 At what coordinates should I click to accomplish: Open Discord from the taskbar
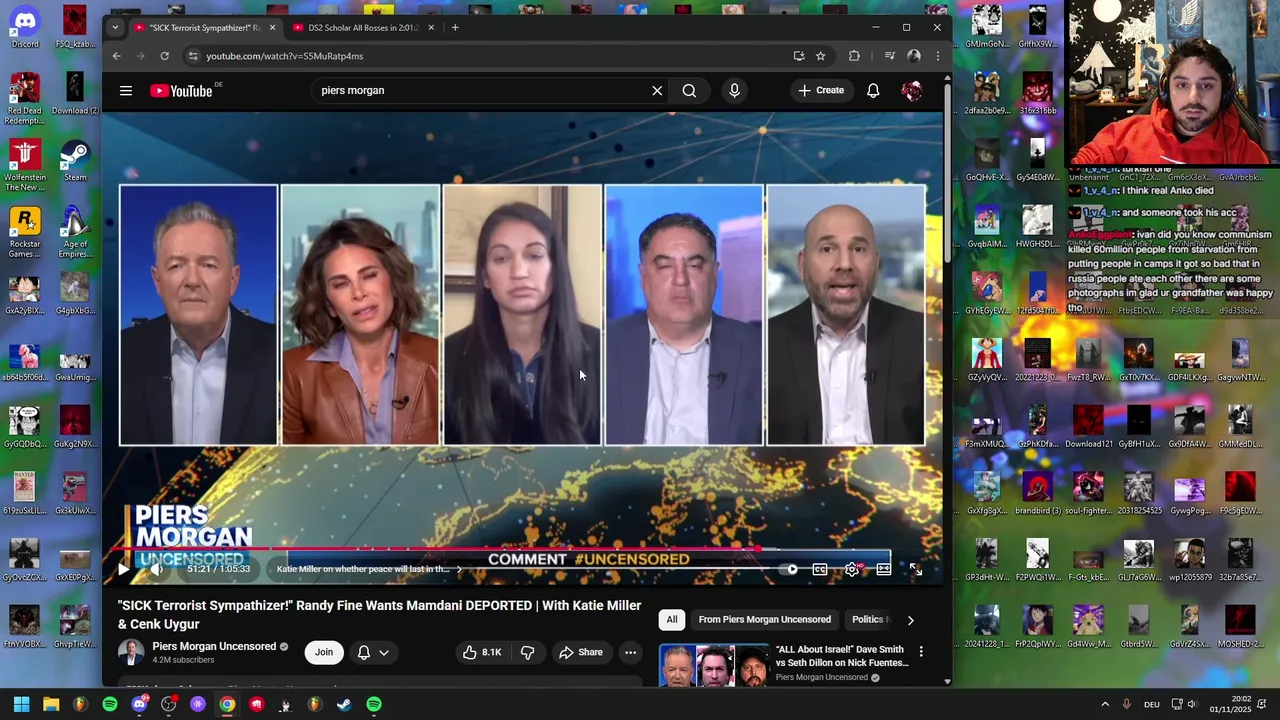139,704
